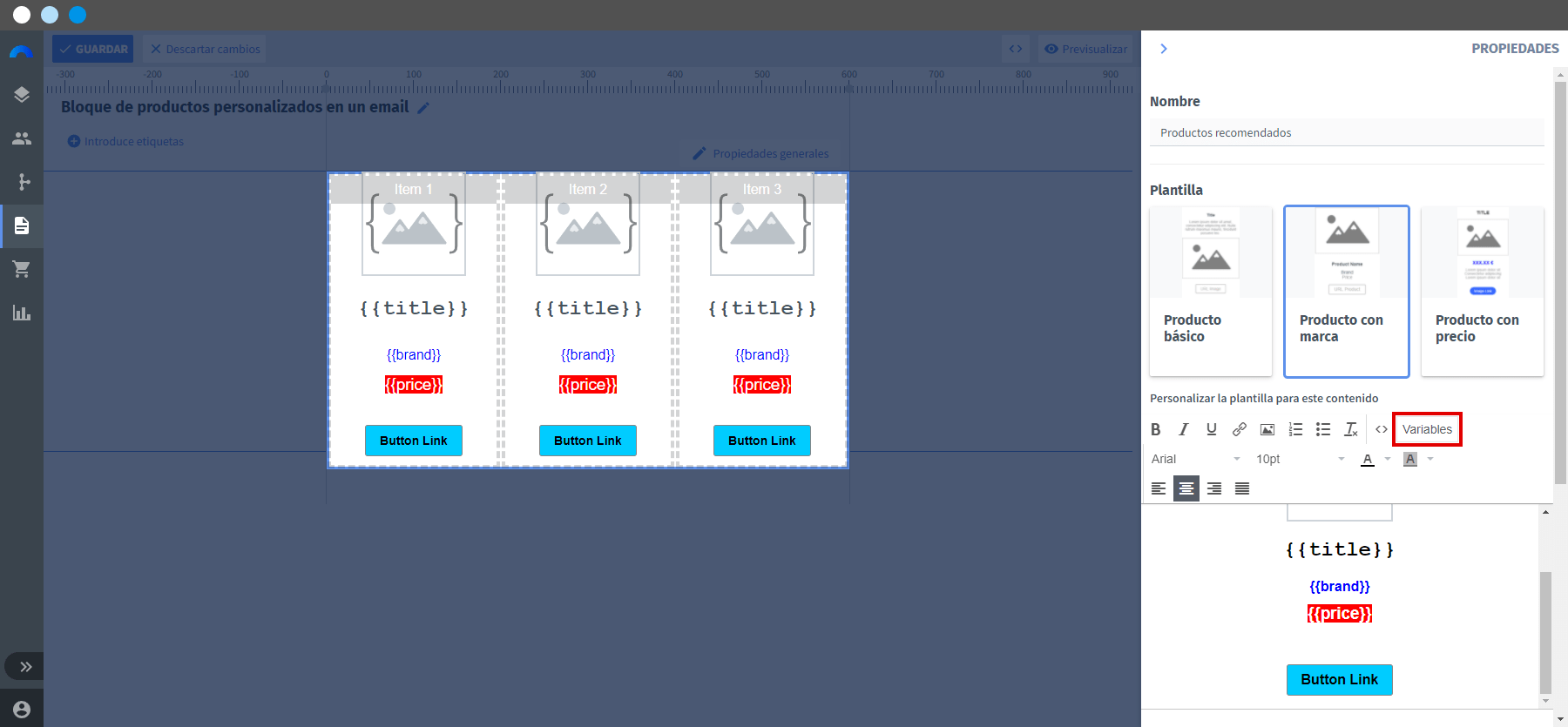Align text center
The width and height of the screenshot is (1568, 727).
click(x=1186, y=488)
